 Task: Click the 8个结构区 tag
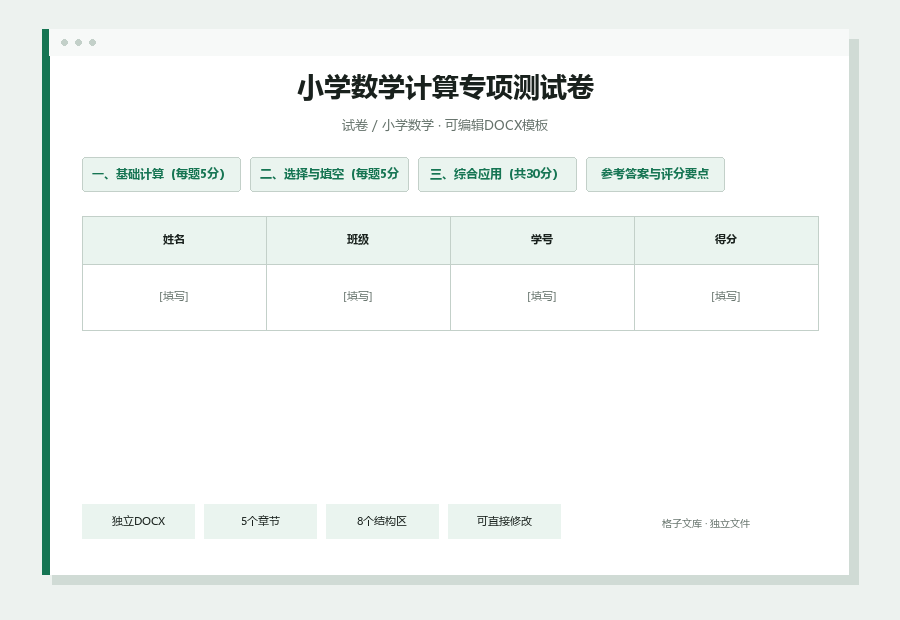tap(382, 521)
